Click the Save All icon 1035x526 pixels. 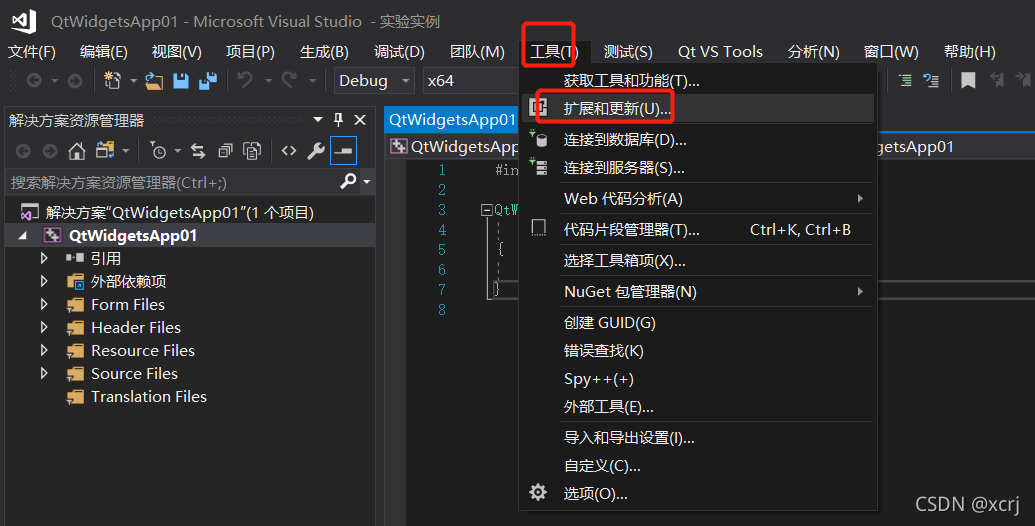(208, 81)
